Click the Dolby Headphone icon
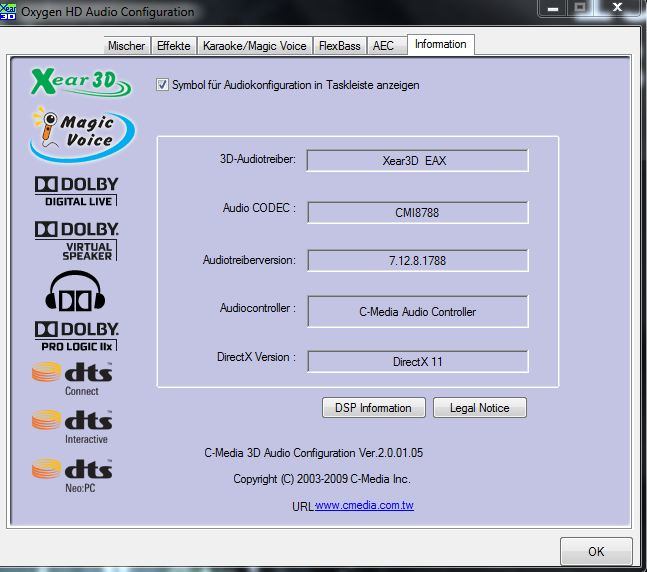647x572 pixels. pyautogui.click(x=75, y=291)
